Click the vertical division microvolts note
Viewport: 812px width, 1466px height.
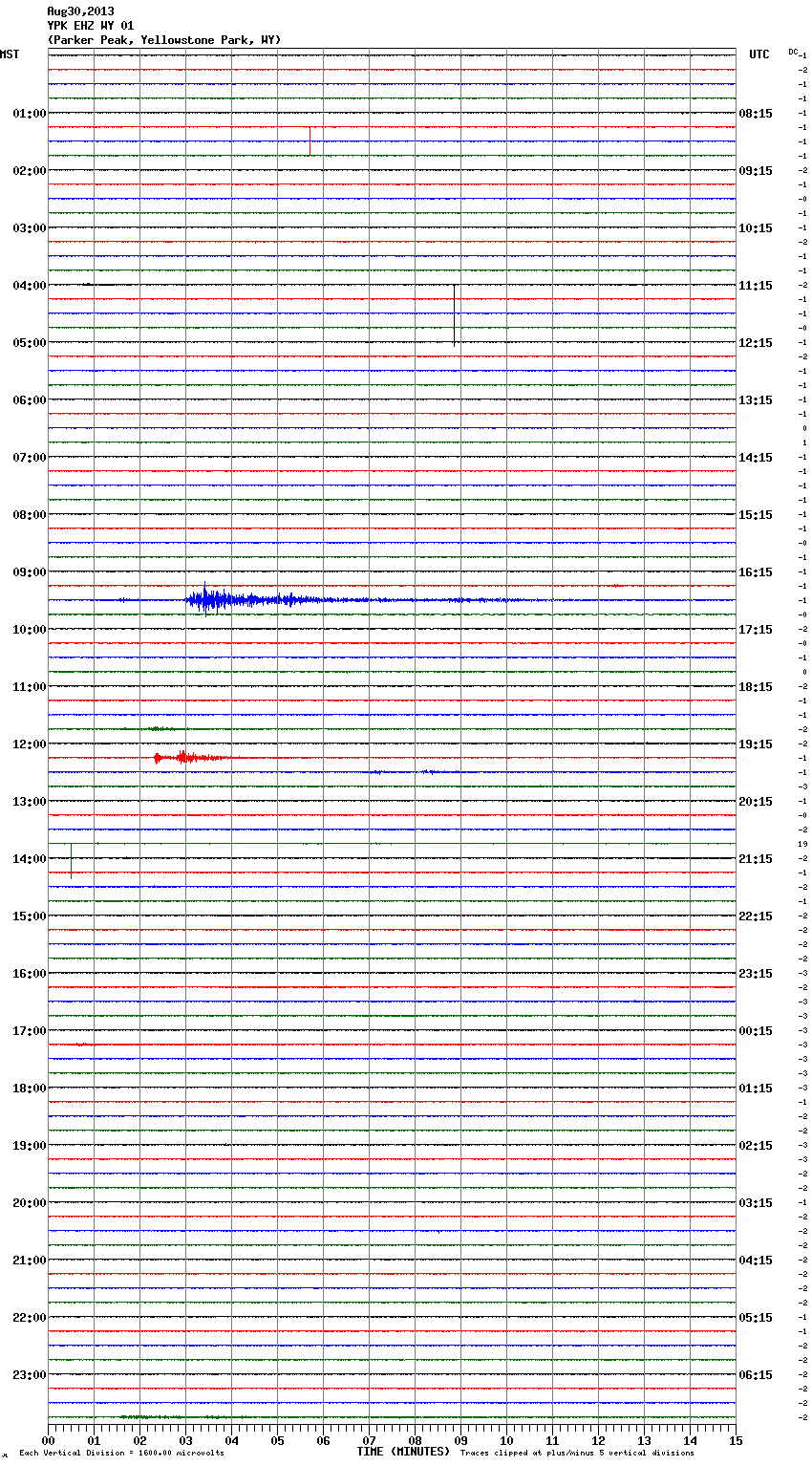[x=121, y=1454]
